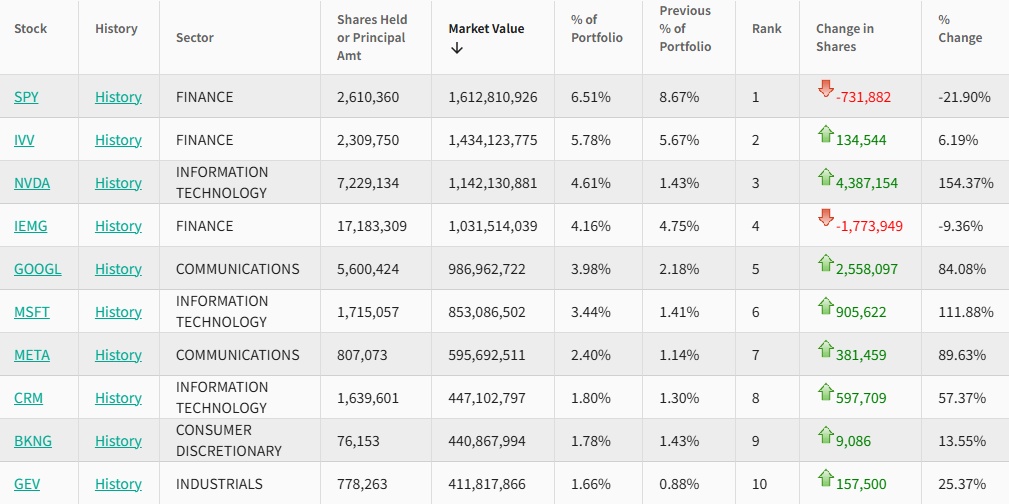Click the green up arrow for MSFT
Image resolution: width=1009 pixels, height=504 pixels.
(x=825, y=305)
